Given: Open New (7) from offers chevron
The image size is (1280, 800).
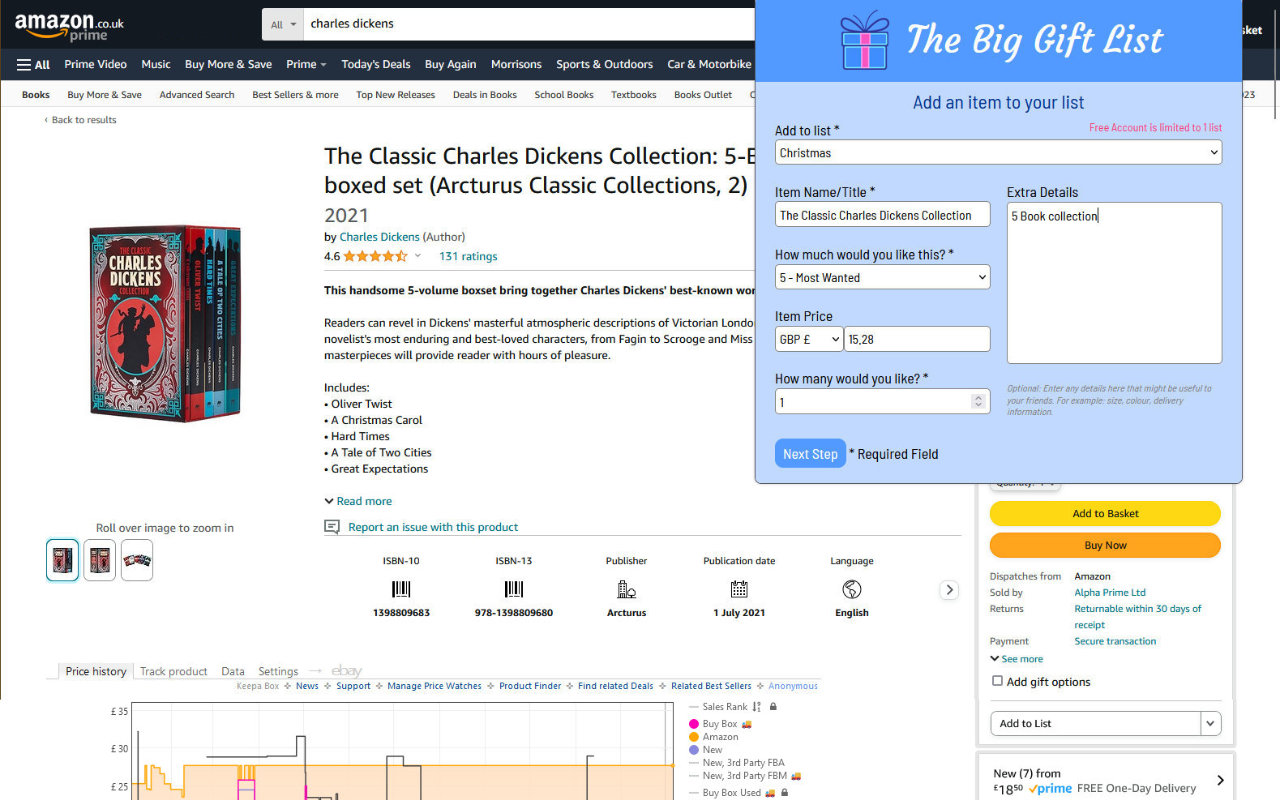Looking at the screenshot, I should click(x=1220, y=780).
